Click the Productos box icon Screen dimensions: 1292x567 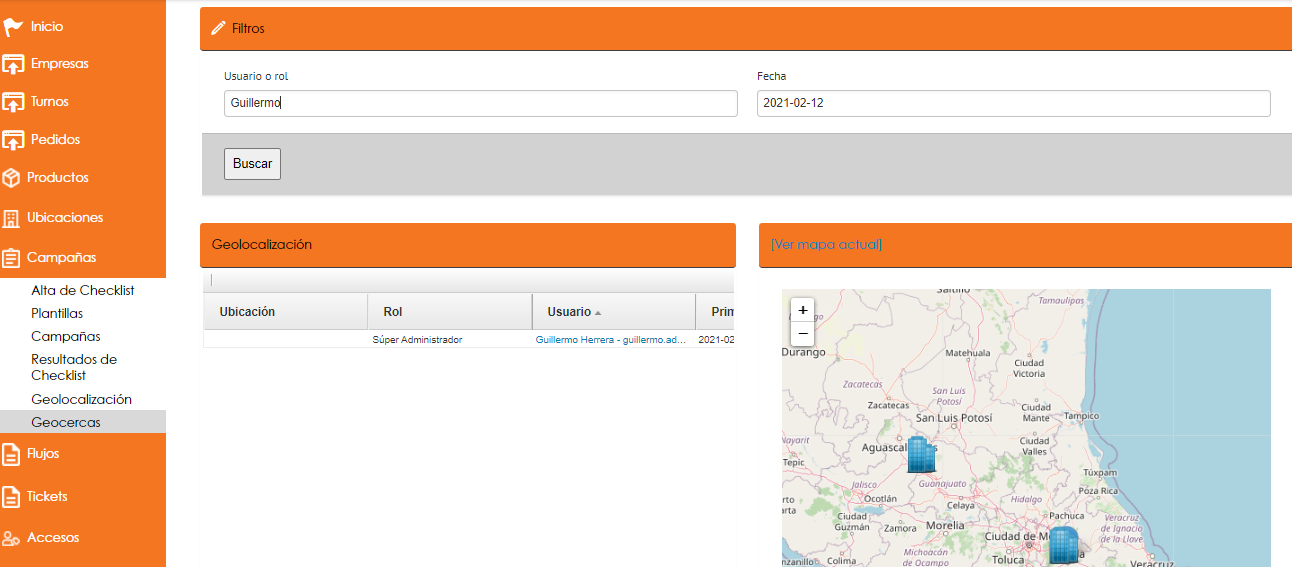click(11, 178)
